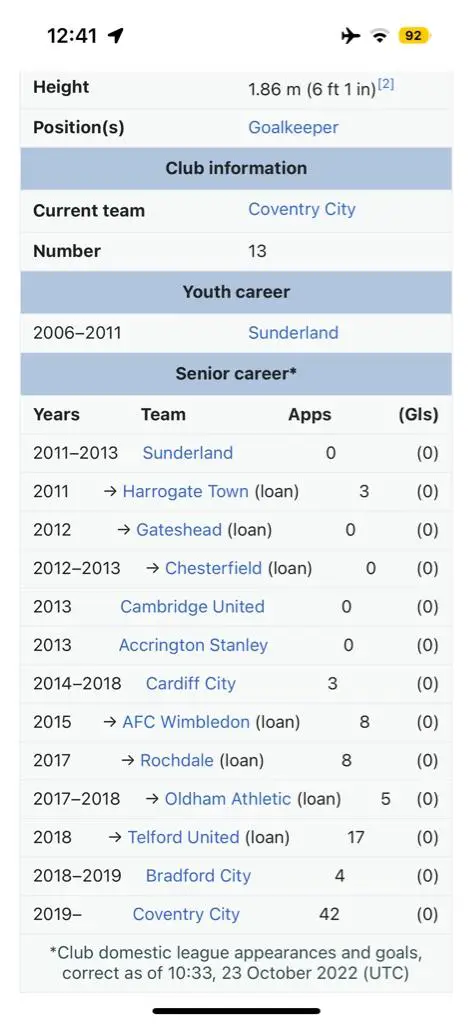This screenshot has width=473, height=1024.
Task: Open the reference [2] footnote link
Action: 386,85
